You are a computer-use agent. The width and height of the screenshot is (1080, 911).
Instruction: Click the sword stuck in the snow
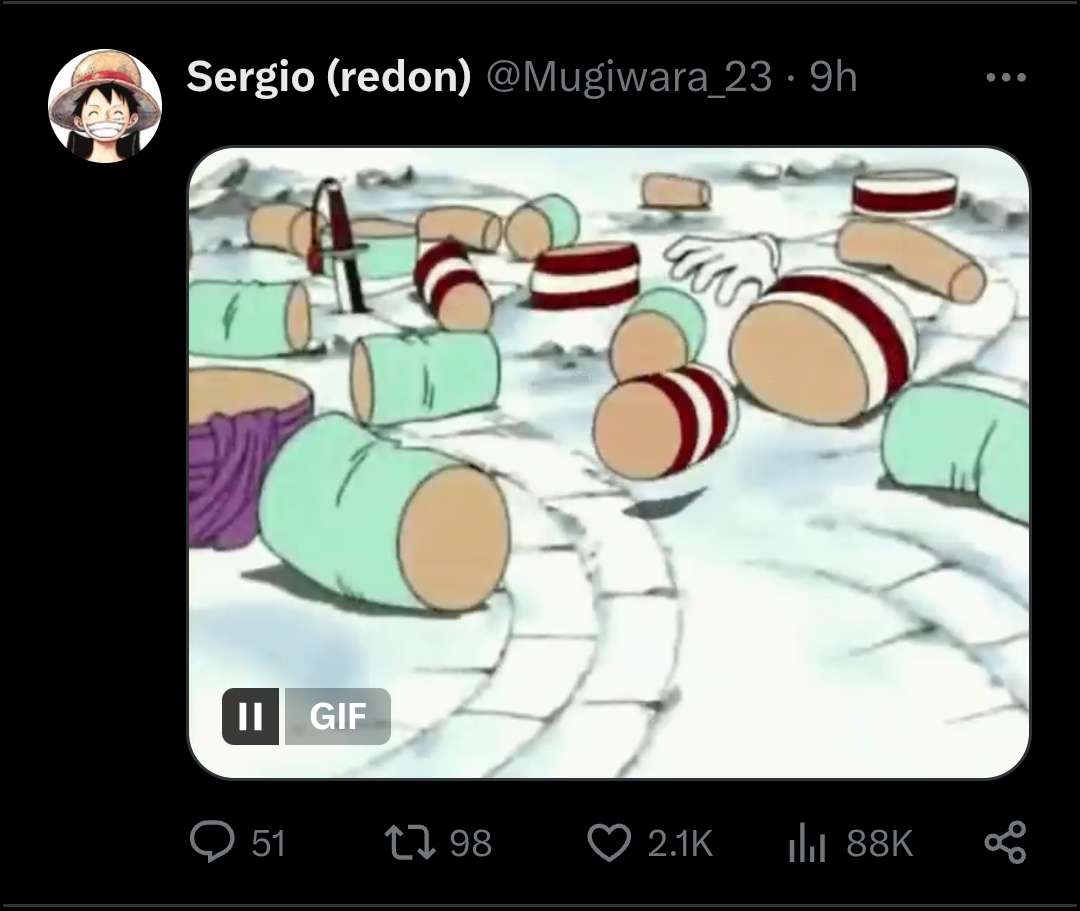click(x=340, y=245)
